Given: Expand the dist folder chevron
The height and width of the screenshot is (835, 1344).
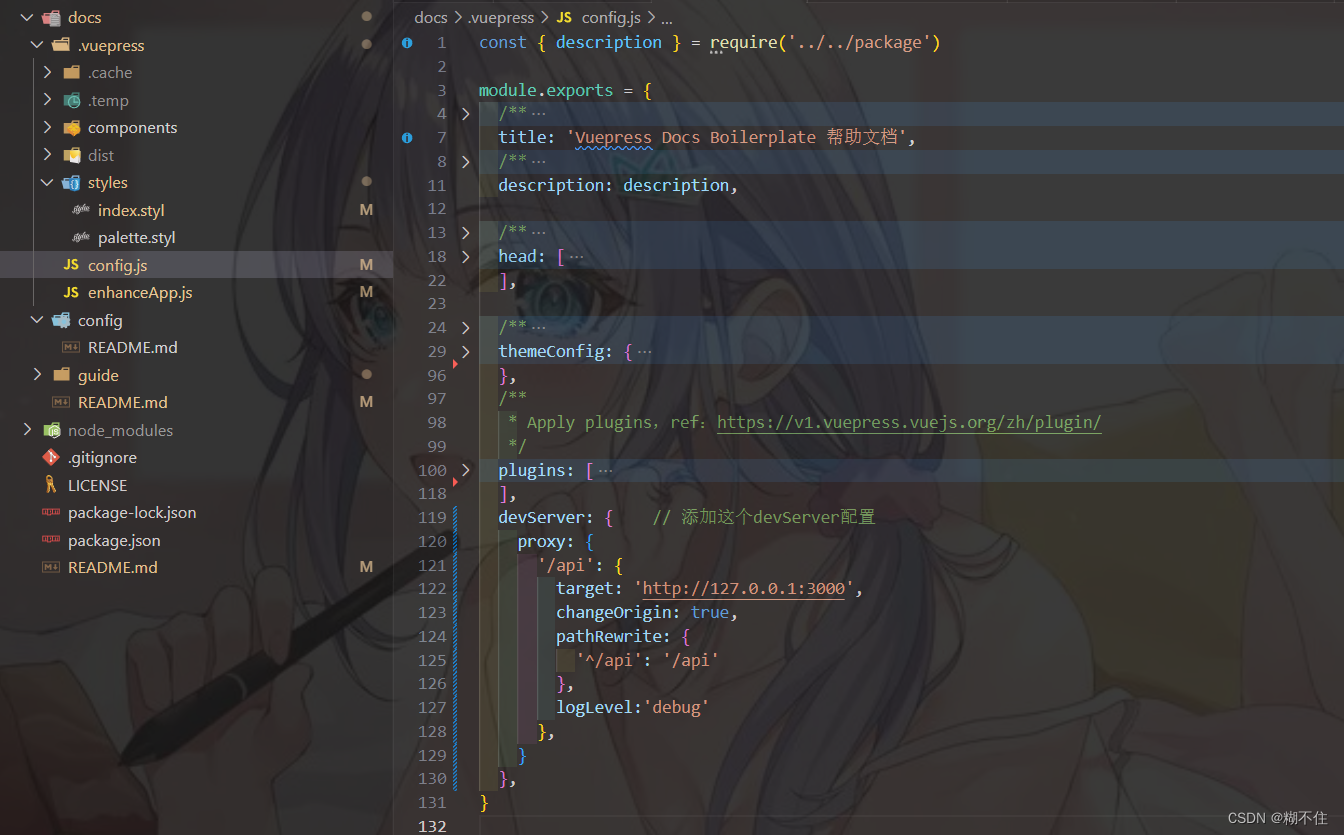Looking at the screenshot, I should tap(47, 155).
